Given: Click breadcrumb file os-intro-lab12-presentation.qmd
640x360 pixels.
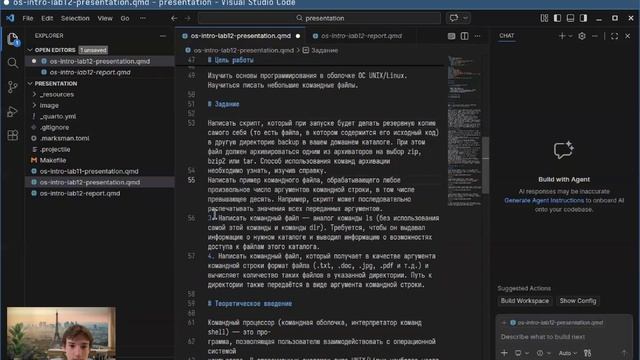Looking at the screenshot, I should tap(243, 50).
